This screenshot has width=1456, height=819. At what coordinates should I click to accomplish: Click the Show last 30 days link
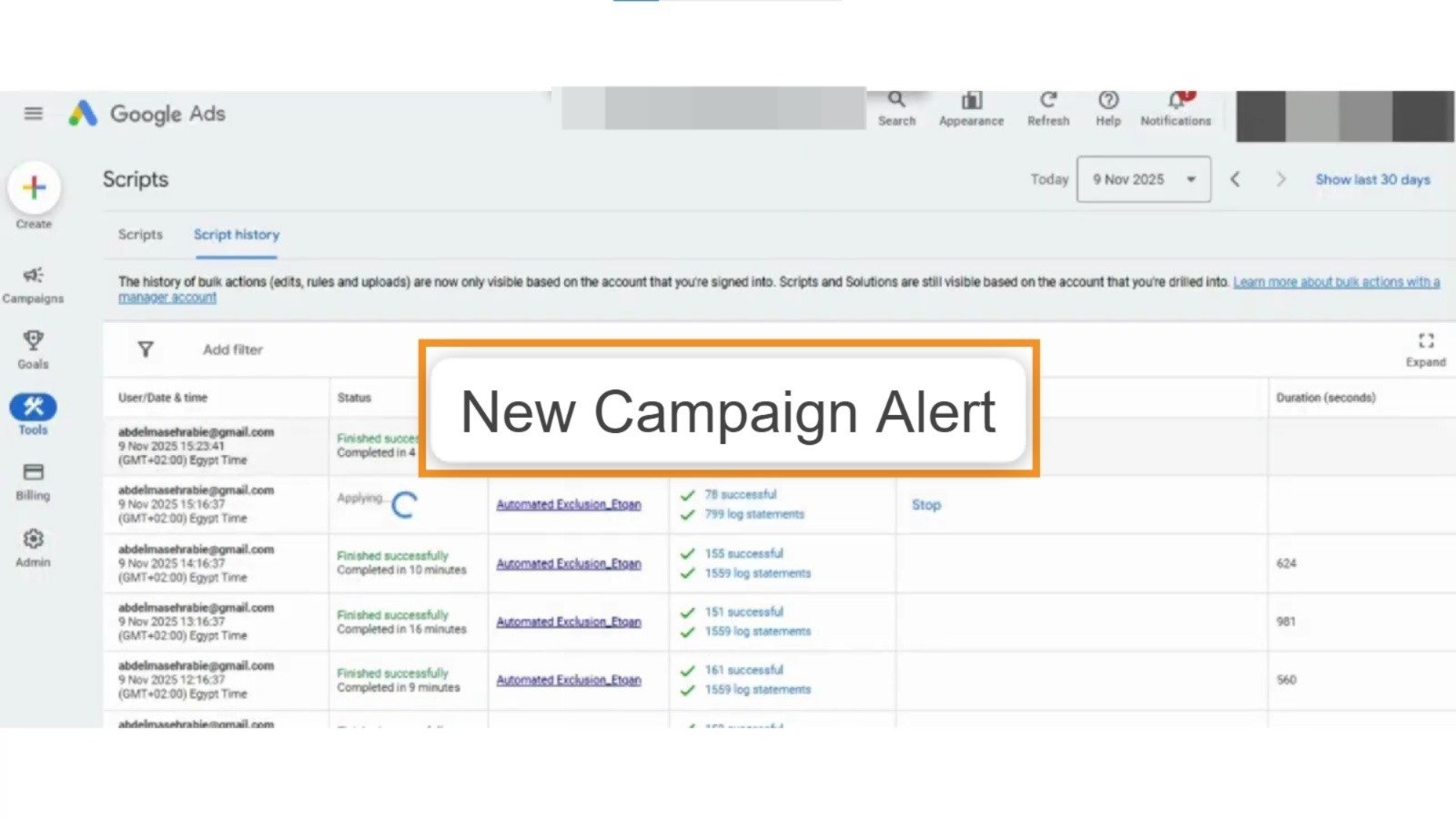pos(1371,179)
